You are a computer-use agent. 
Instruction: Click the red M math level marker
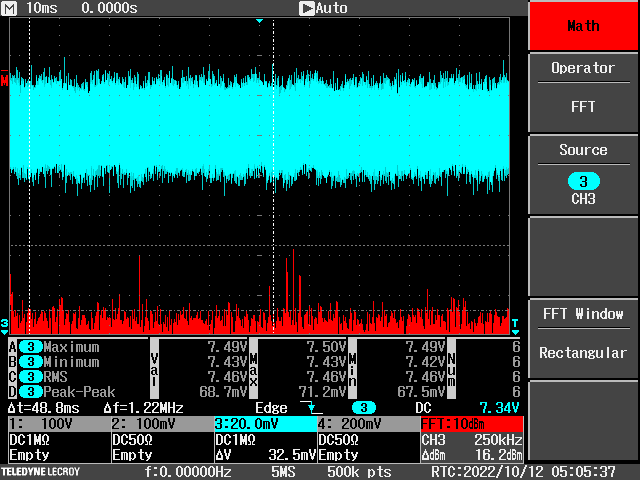[5, 80]
